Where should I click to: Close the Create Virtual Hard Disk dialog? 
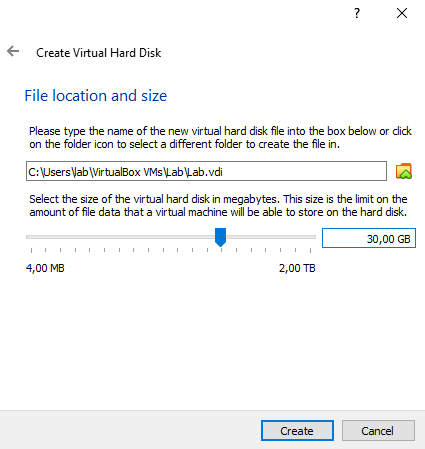pyautogui.click(x=402, y=13)
